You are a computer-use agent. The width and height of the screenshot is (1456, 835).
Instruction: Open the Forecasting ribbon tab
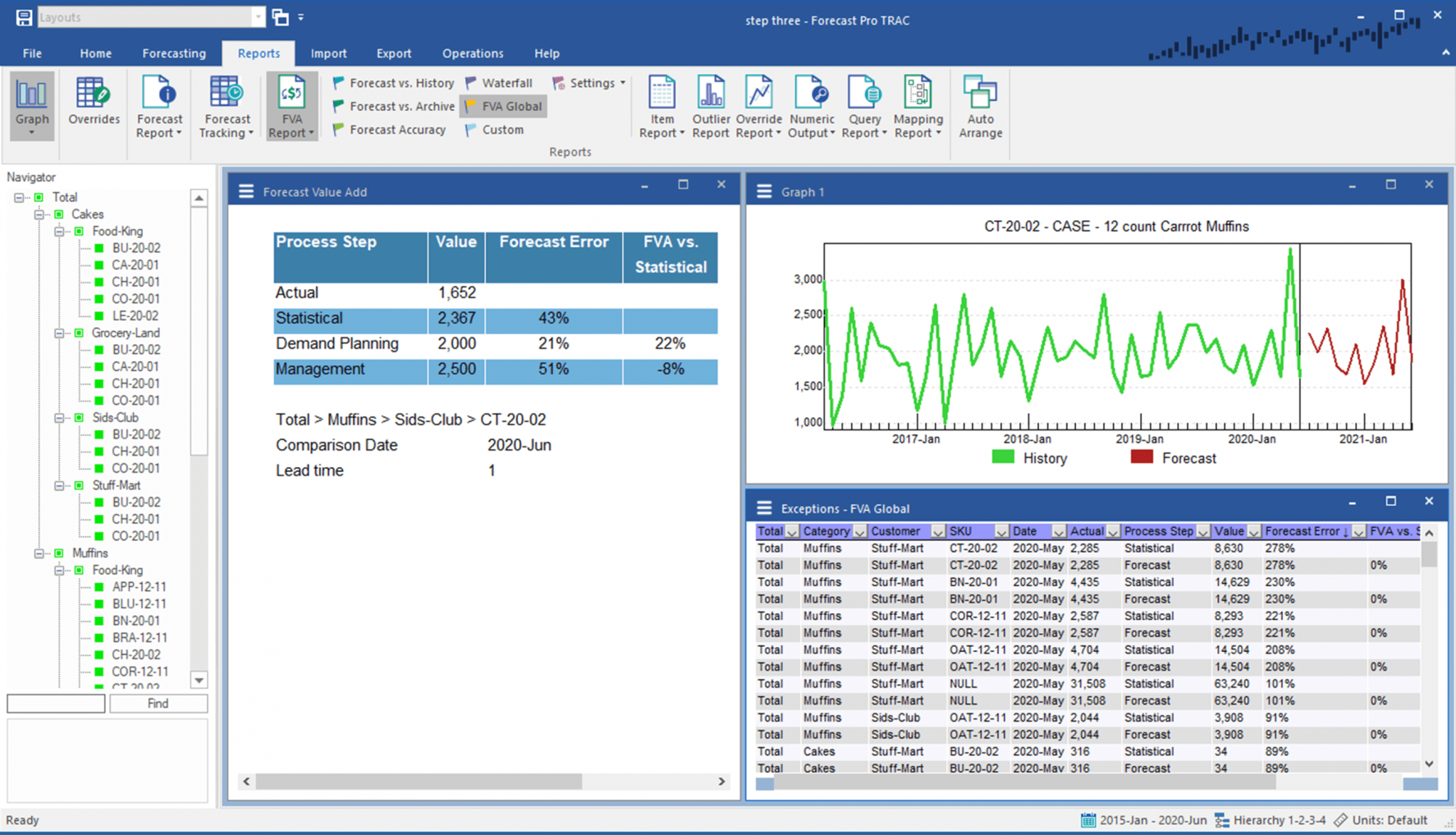174,53
